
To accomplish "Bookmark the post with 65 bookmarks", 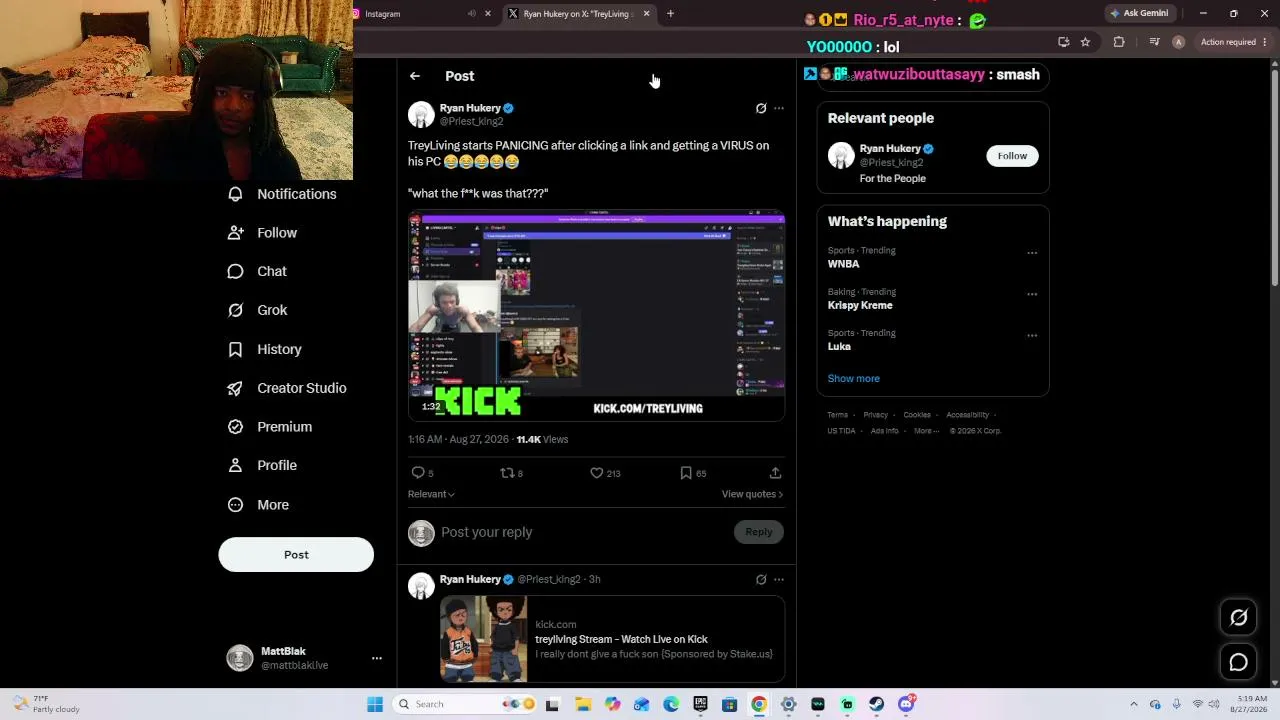I will pyautogui.click(x=693, y=473).
